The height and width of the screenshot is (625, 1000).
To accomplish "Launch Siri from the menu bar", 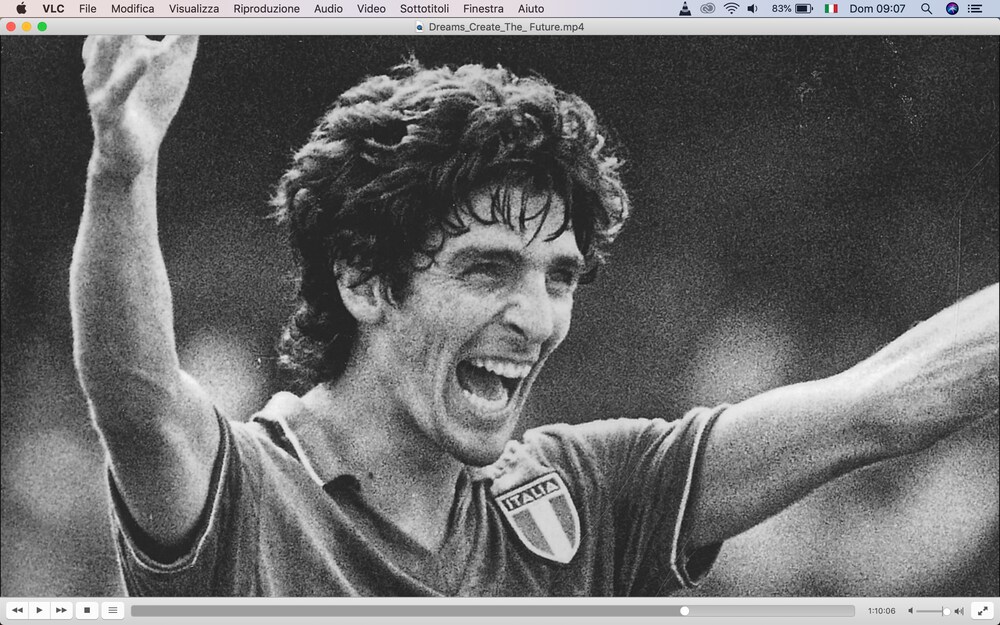I will 952,8.
